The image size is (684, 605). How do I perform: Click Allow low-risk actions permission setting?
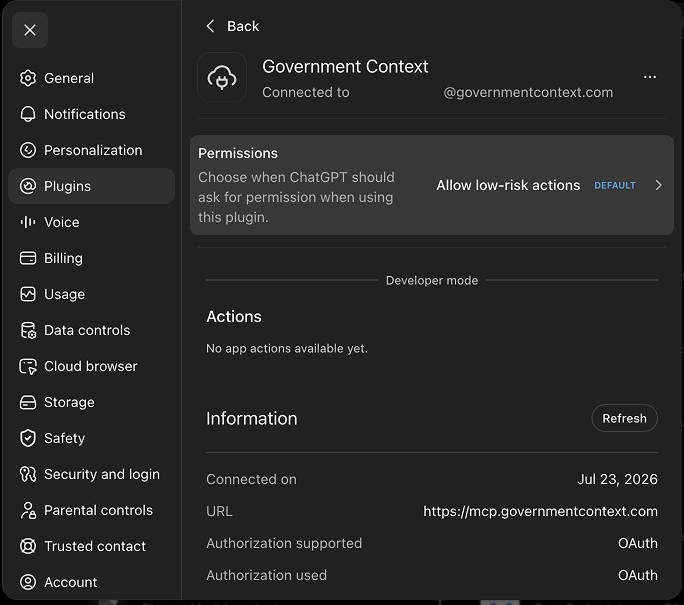pos(508,185)
